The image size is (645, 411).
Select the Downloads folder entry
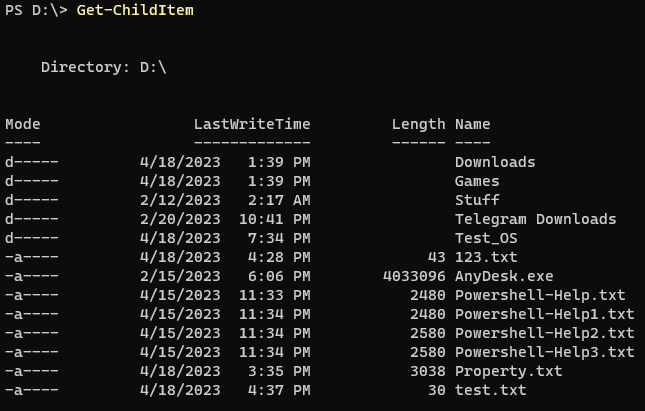click(x=495, y=162)
